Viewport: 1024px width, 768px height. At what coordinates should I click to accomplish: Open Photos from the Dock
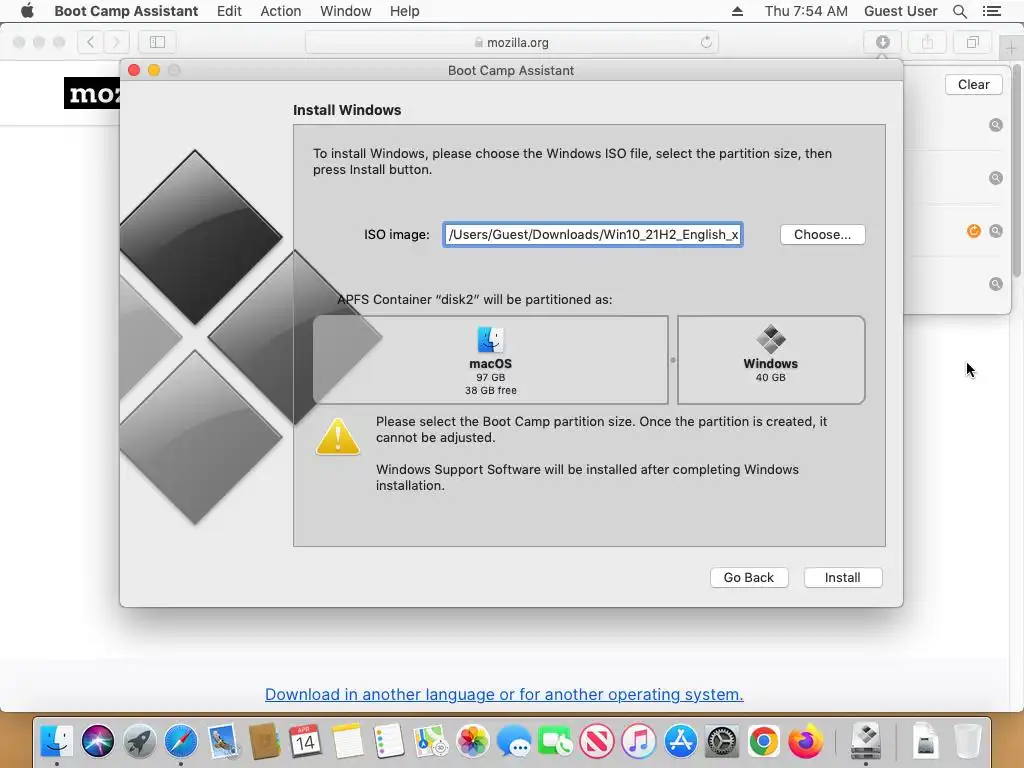(x=472, y=741)
